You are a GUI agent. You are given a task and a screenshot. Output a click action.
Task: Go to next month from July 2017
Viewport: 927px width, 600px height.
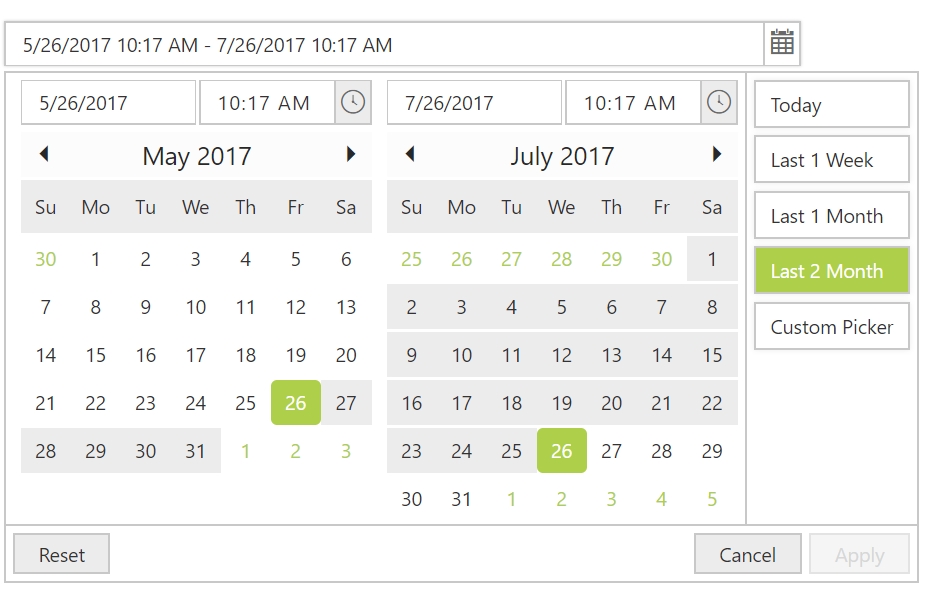click(x=716, y=154)
